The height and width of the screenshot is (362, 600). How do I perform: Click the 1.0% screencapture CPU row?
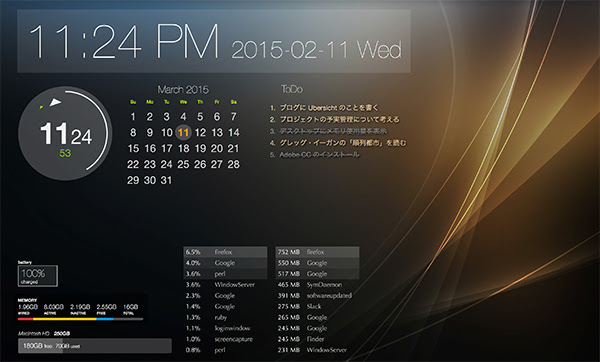point(225,339)
